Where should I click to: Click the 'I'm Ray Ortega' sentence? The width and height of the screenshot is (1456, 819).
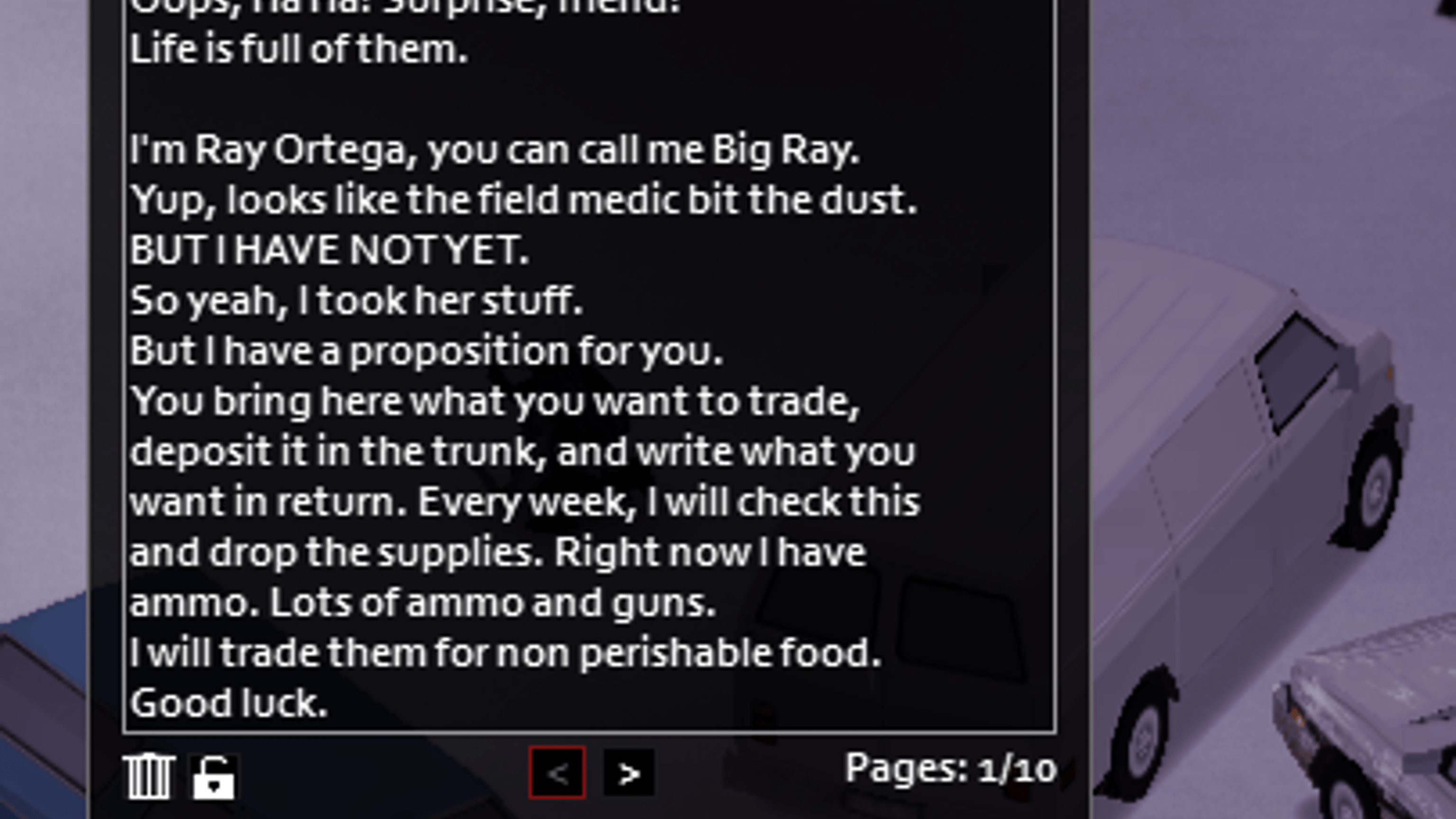[494, 150]
